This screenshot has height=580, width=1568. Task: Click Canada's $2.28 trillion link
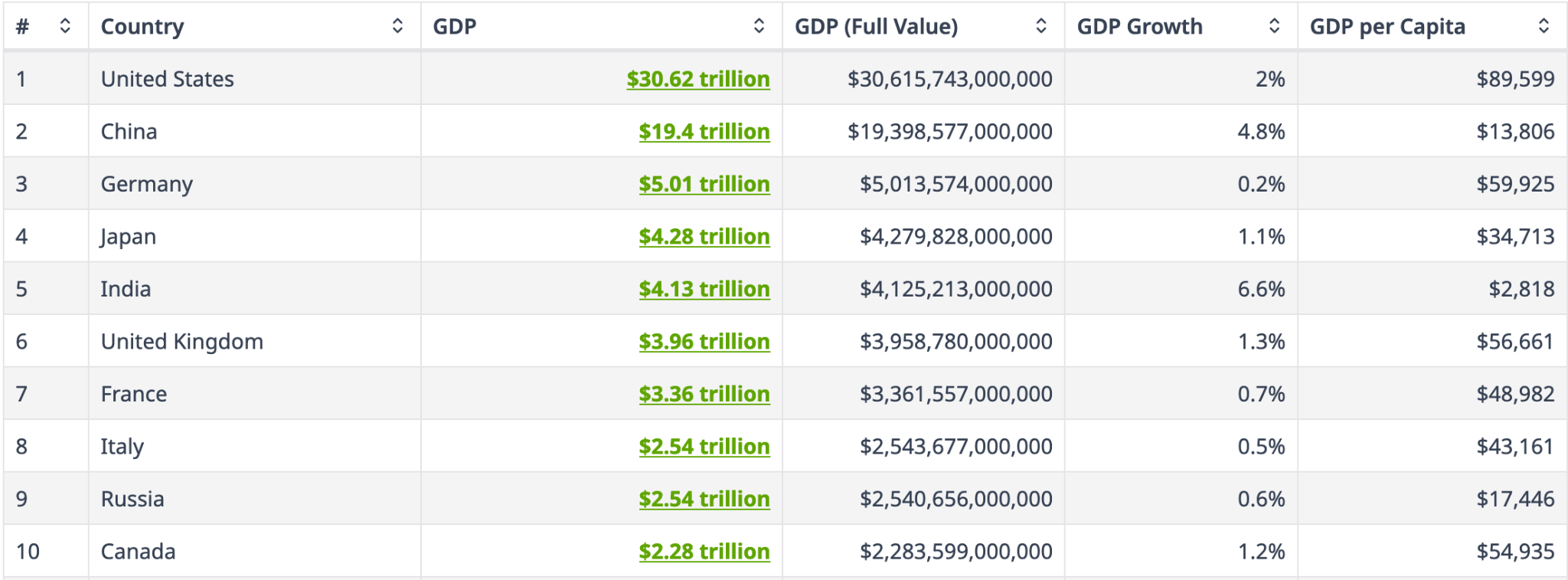click(704, 552)
